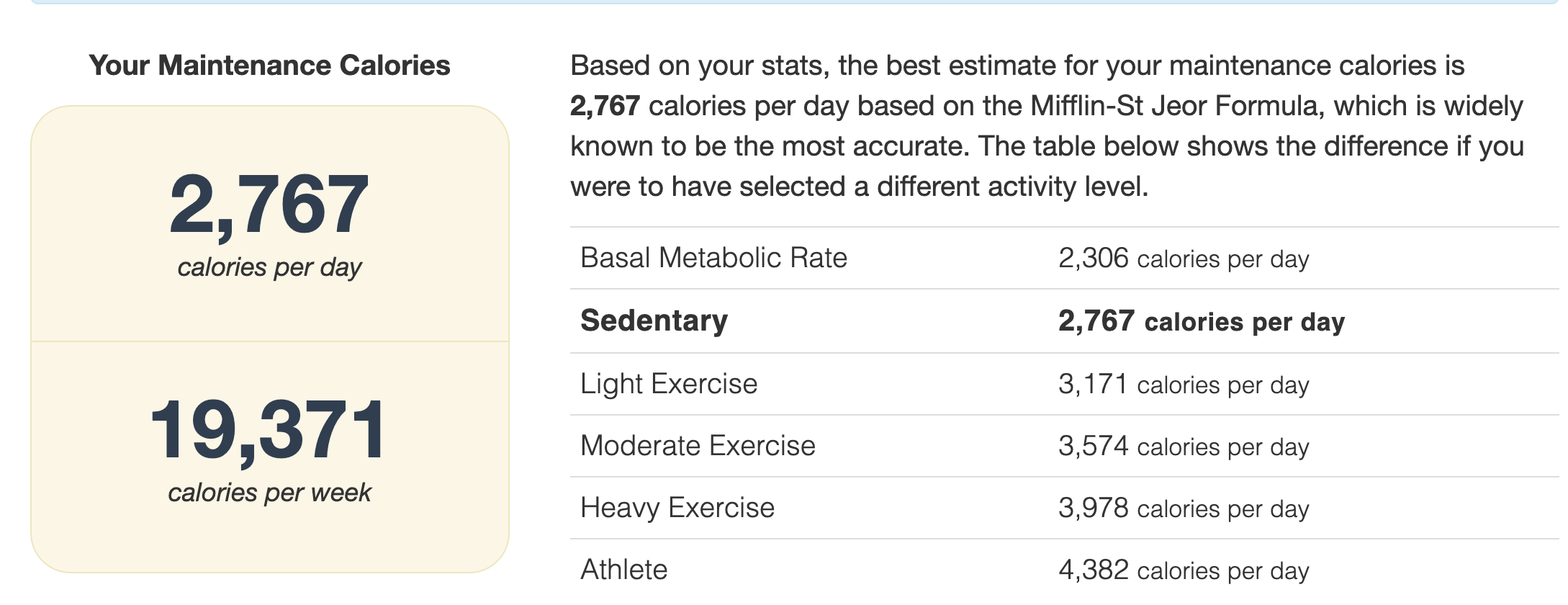The height and width of the screenshot is (605, 1568).
Task: Click the 3,978 calories per day value
Action: pos(1183,508)
